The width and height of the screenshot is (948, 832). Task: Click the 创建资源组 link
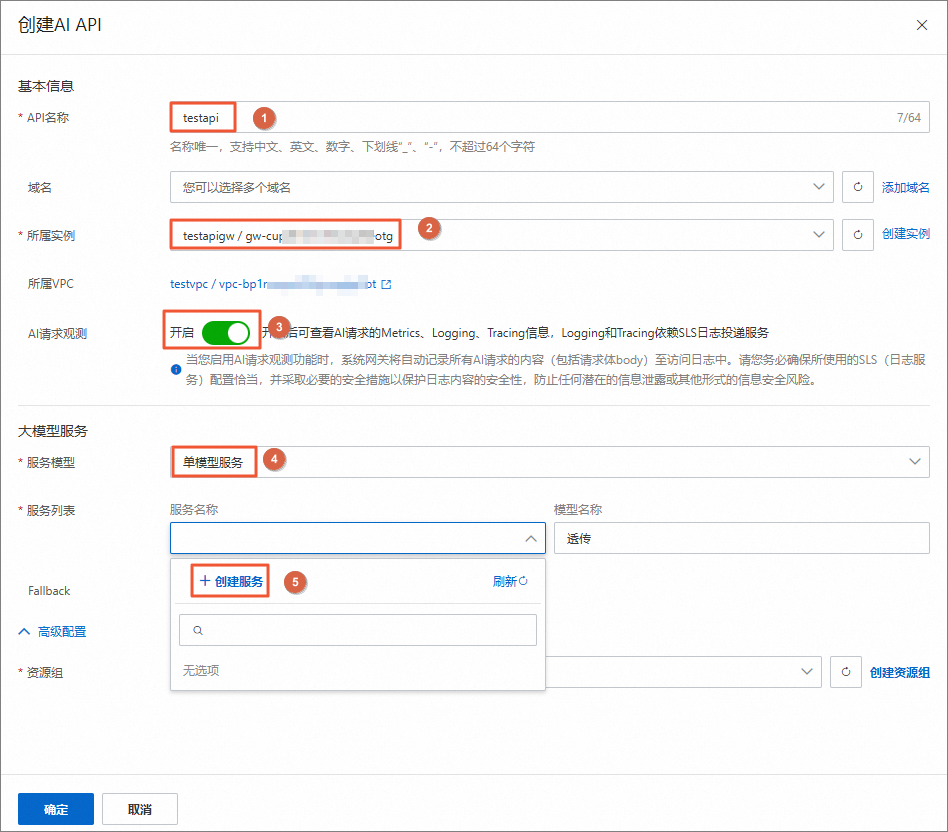pyautogui.click(x=899, y=672)
